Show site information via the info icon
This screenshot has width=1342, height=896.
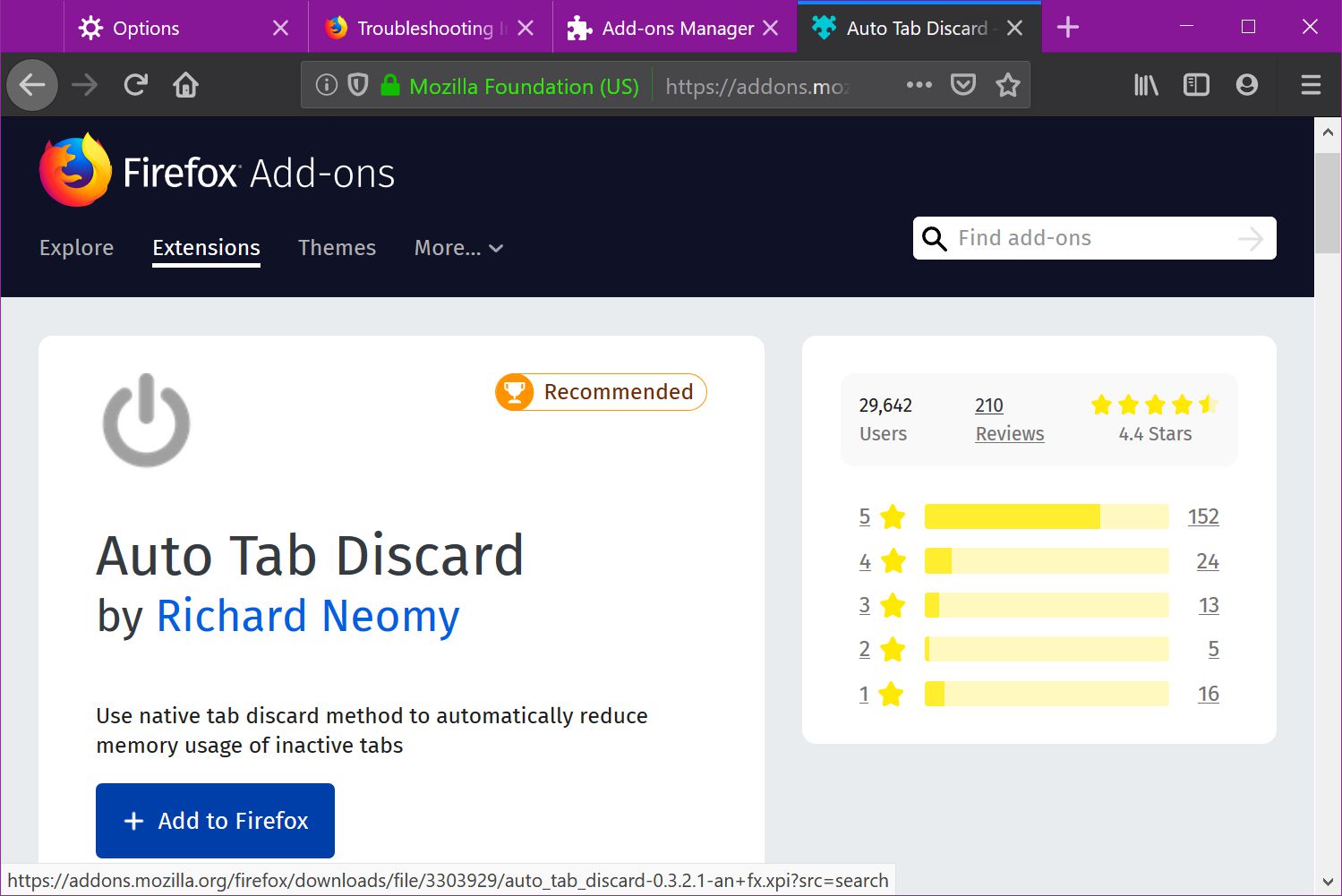click(x=327, y=86)
